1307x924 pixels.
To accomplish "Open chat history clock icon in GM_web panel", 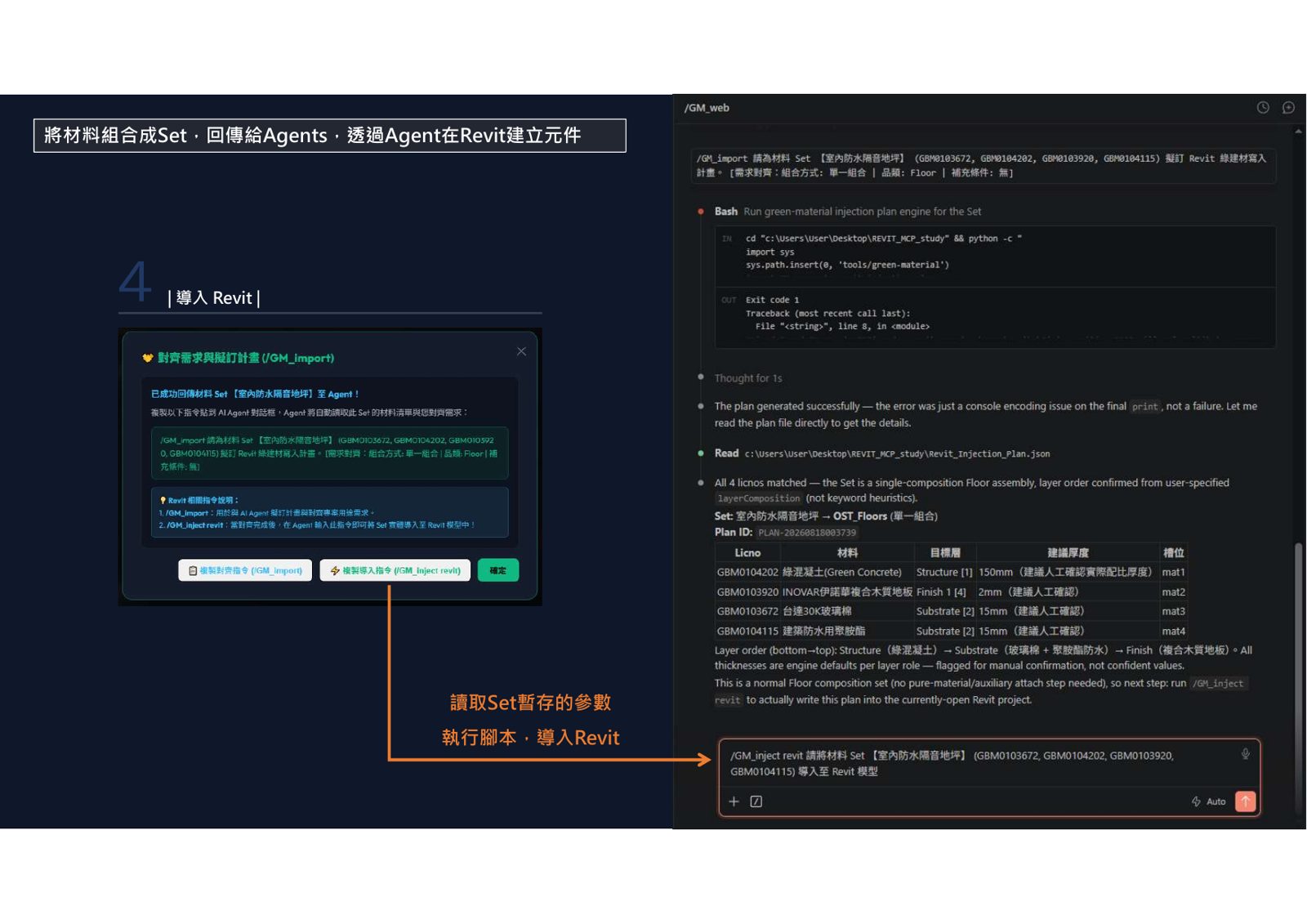I will [1263, 108].
